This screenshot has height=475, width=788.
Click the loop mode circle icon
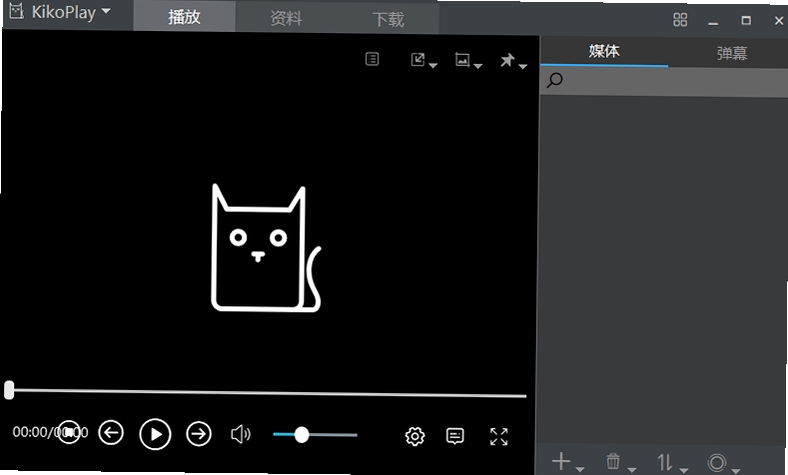(717, 463)
